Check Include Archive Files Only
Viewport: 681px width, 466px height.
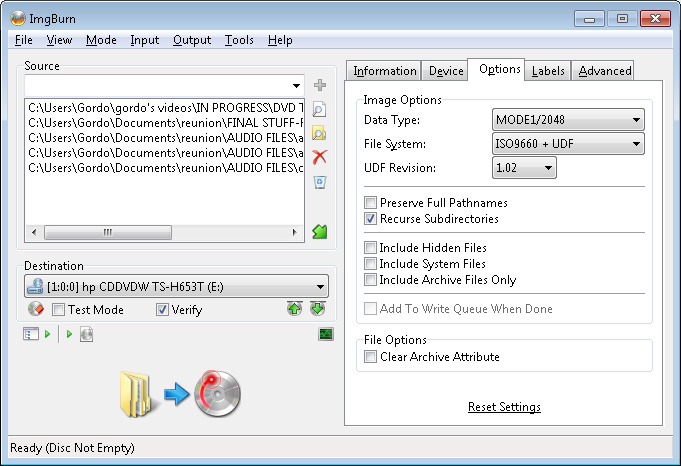pyautogui.click(x=370, y=280)
